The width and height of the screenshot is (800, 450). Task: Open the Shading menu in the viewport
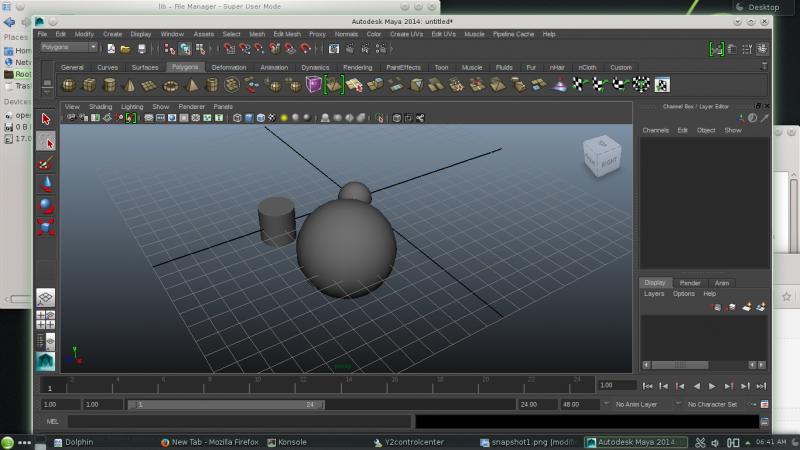(101, 107)
